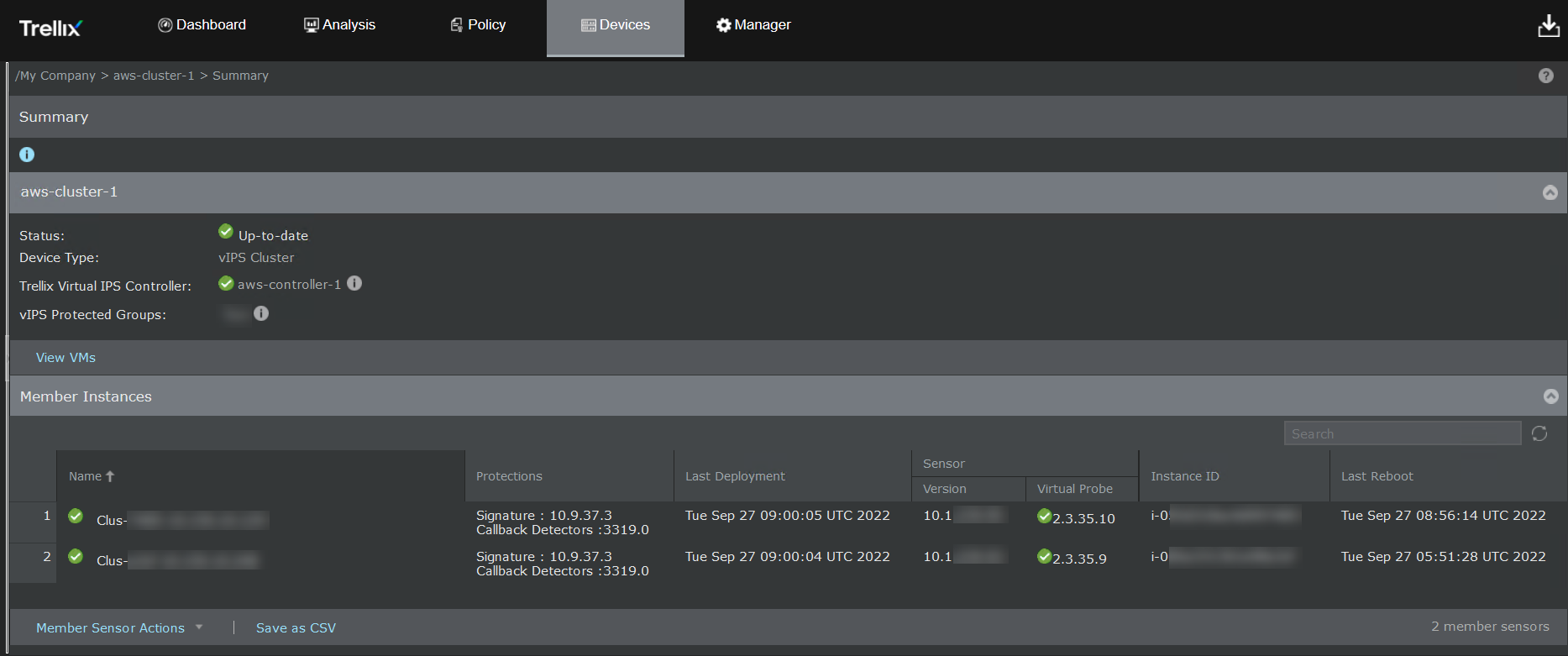Viewport: 1568px width, 656px height.
Task: Select the Devices tab
Action: coord(616,28)
